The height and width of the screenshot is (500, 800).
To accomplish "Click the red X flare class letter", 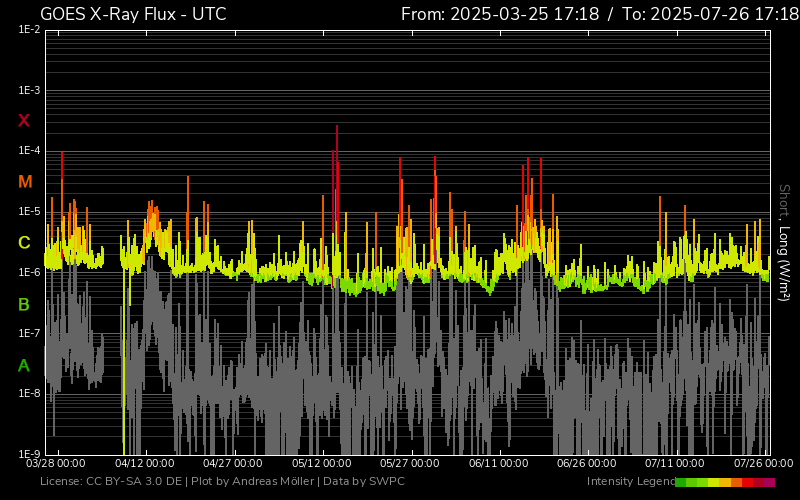I will pyautogui.click(x=24, y=121).
